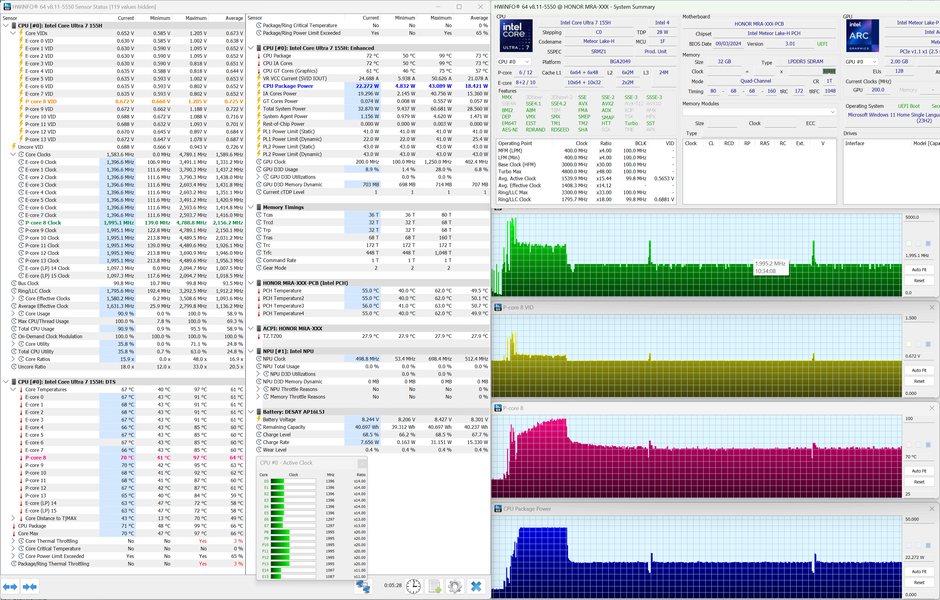Click the clock reset timer icon
This screenshot has width=940, height=600.
pyautogui.click(x=413, y=586)
